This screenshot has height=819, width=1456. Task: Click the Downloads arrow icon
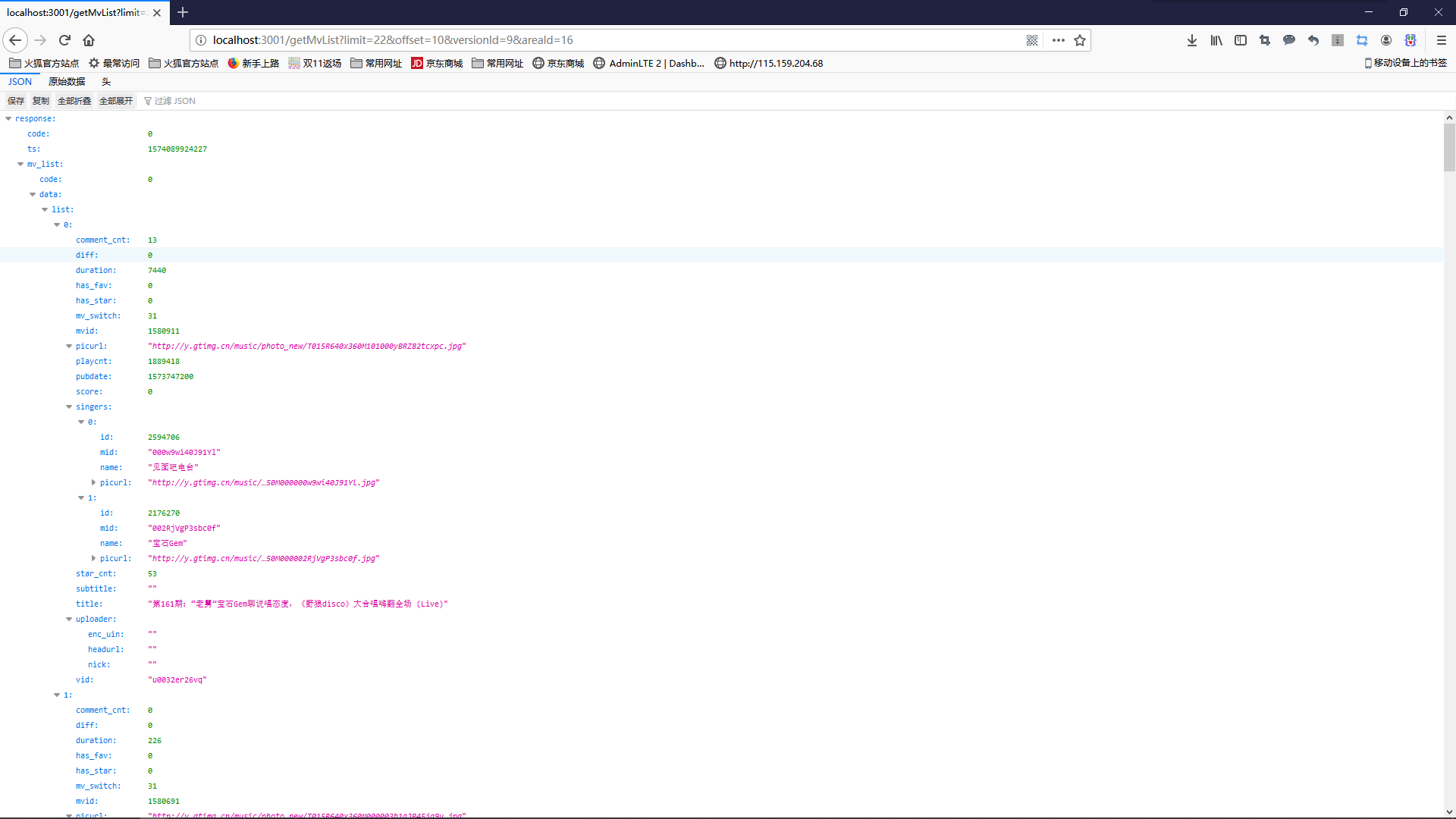pos(1192,40)
